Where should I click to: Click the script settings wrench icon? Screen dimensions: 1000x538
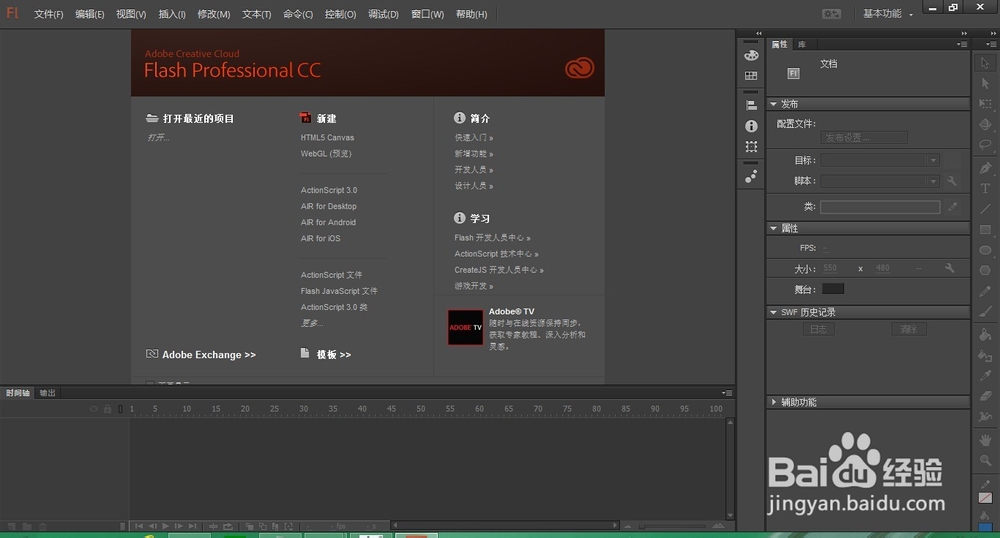click(x=952, y=181)
